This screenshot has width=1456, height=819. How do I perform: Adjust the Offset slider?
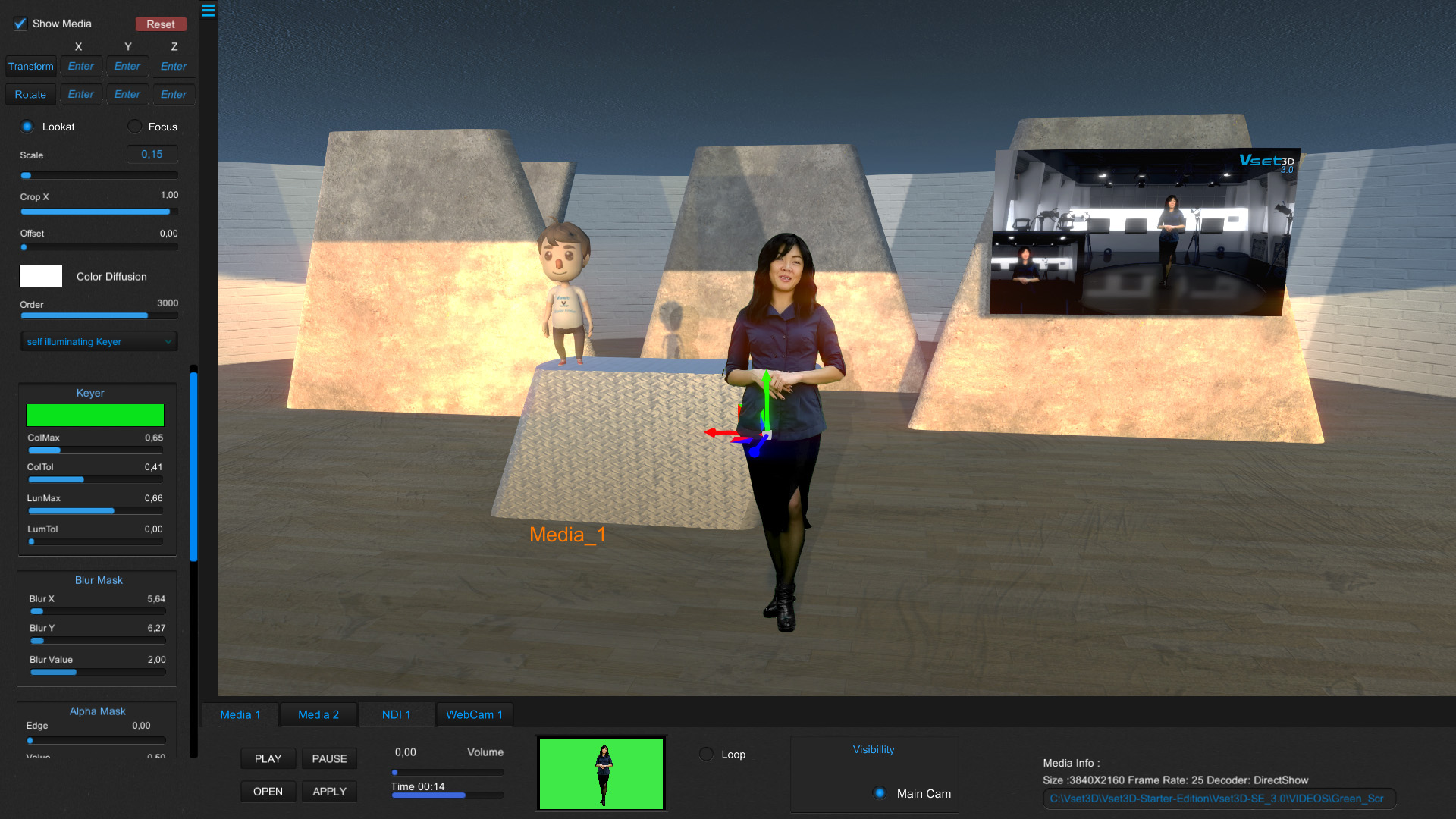point(99,247)
